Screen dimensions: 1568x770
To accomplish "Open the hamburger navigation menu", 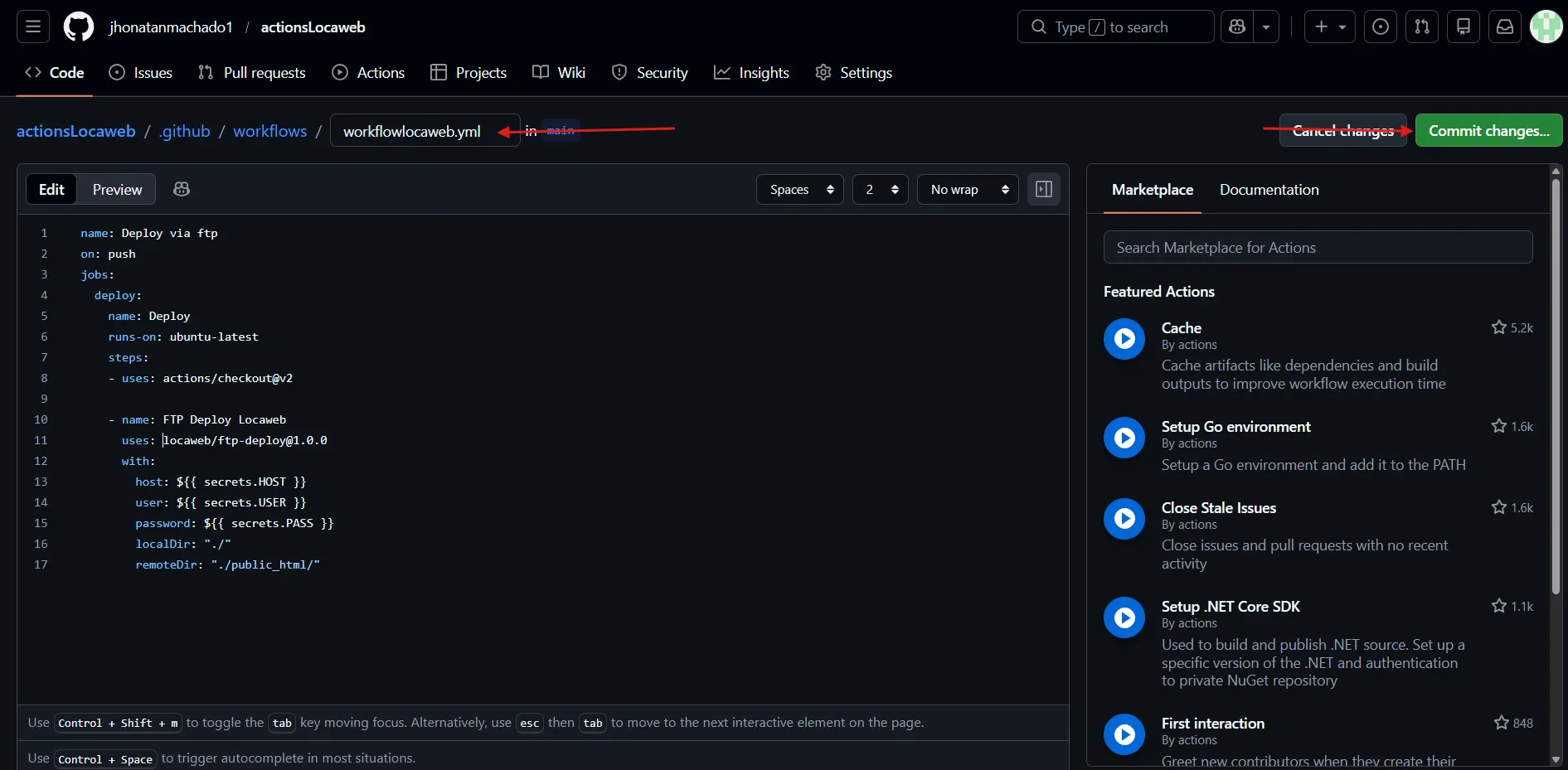I will (x=33, y=27).
